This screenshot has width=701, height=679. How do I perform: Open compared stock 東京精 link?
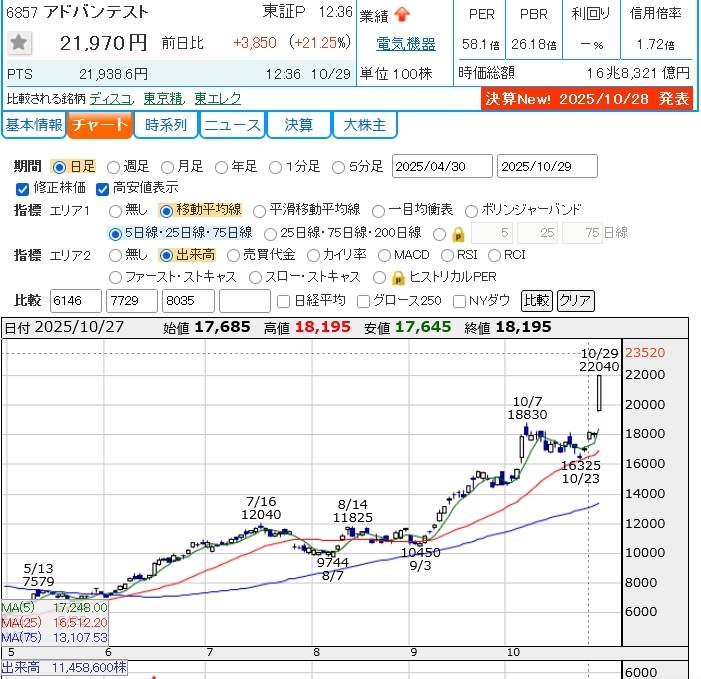(x=164, y=98)
